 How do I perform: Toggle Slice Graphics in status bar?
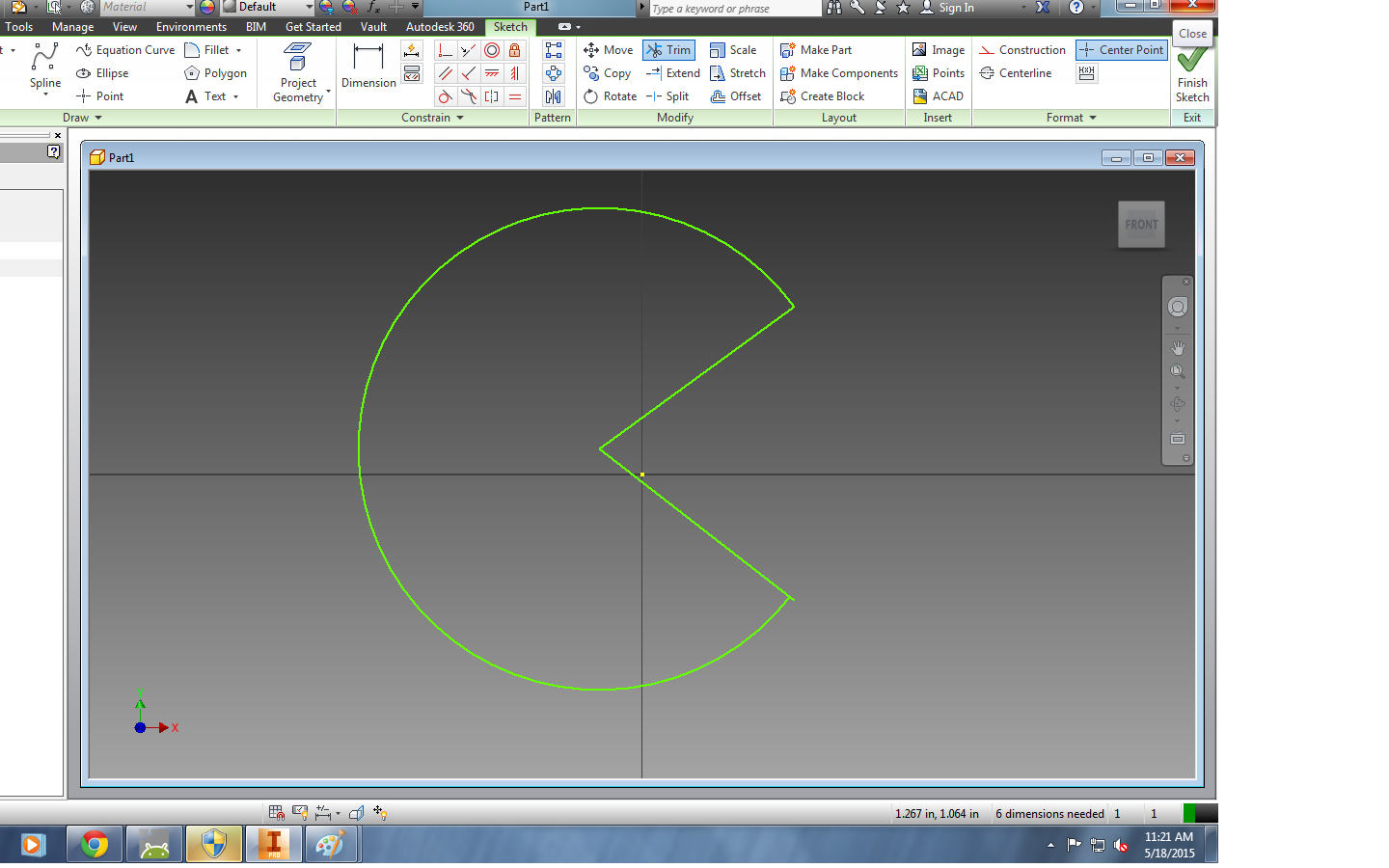356,813
